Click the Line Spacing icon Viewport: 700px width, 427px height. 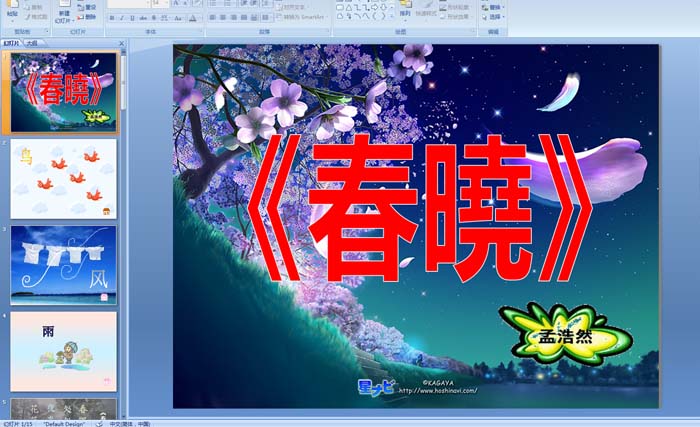click(x=266, y=3)
